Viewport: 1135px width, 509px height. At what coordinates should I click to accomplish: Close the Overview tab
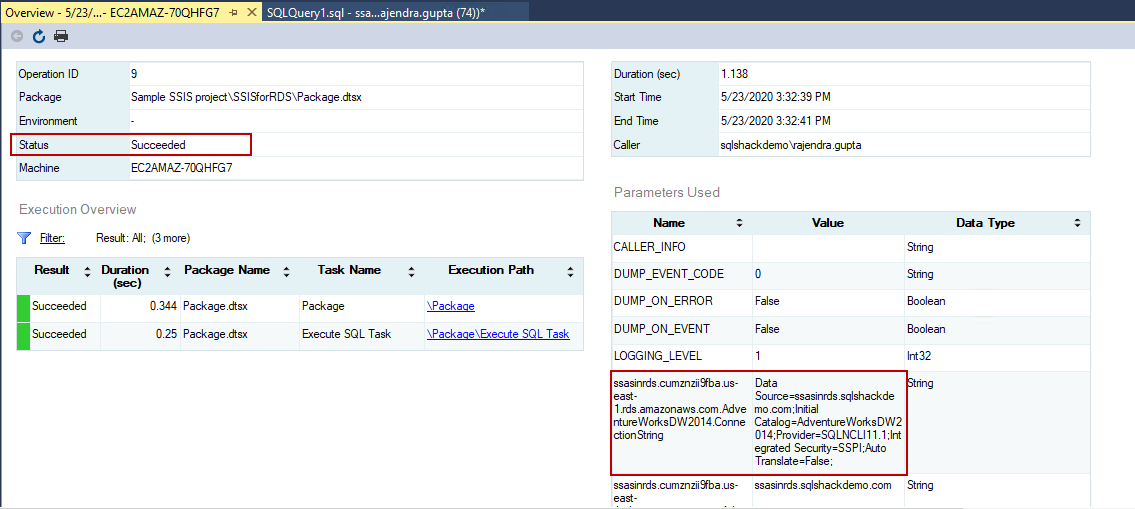pos(251,12)
